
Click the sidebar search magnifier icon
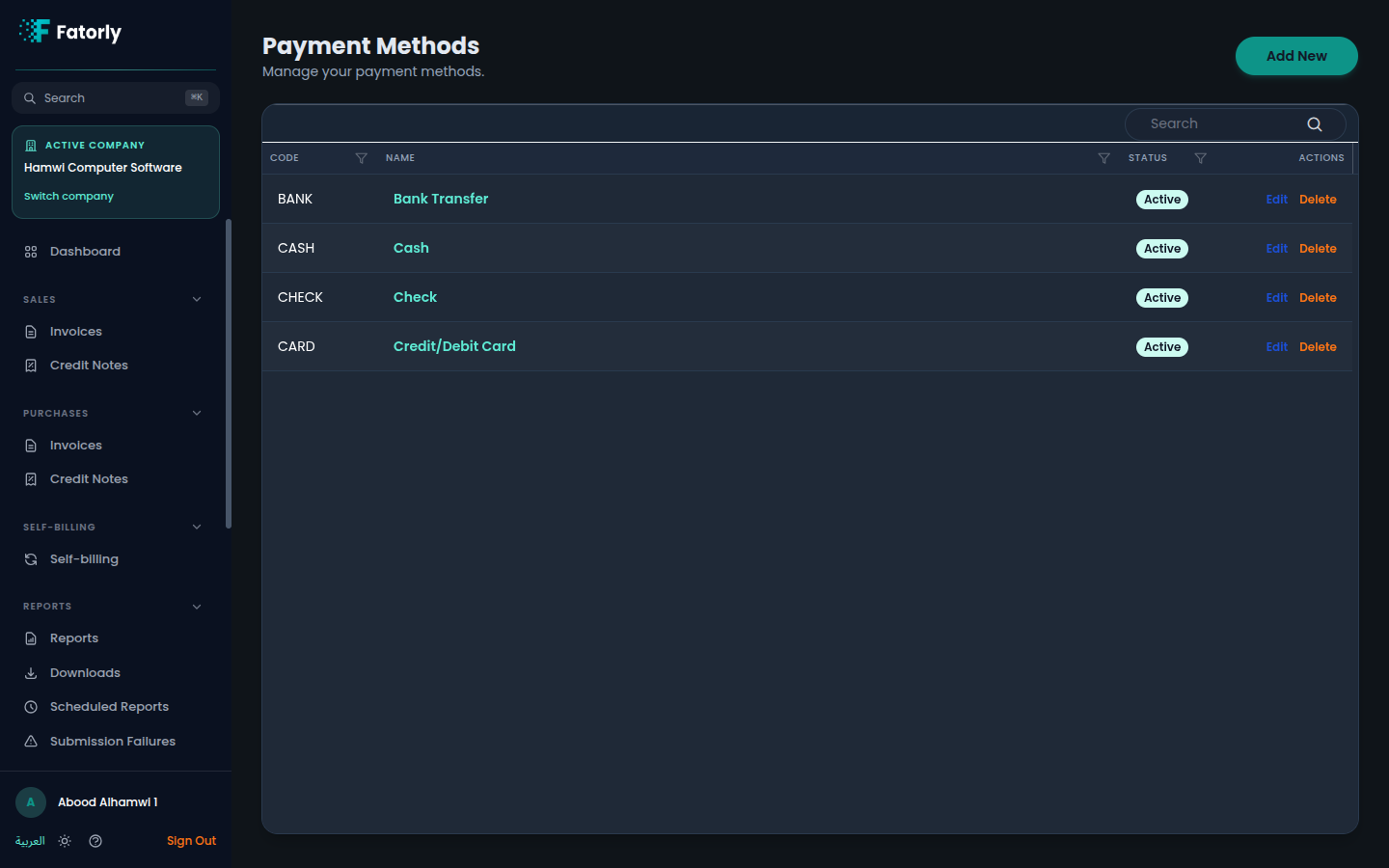click(x=30, y=98)
